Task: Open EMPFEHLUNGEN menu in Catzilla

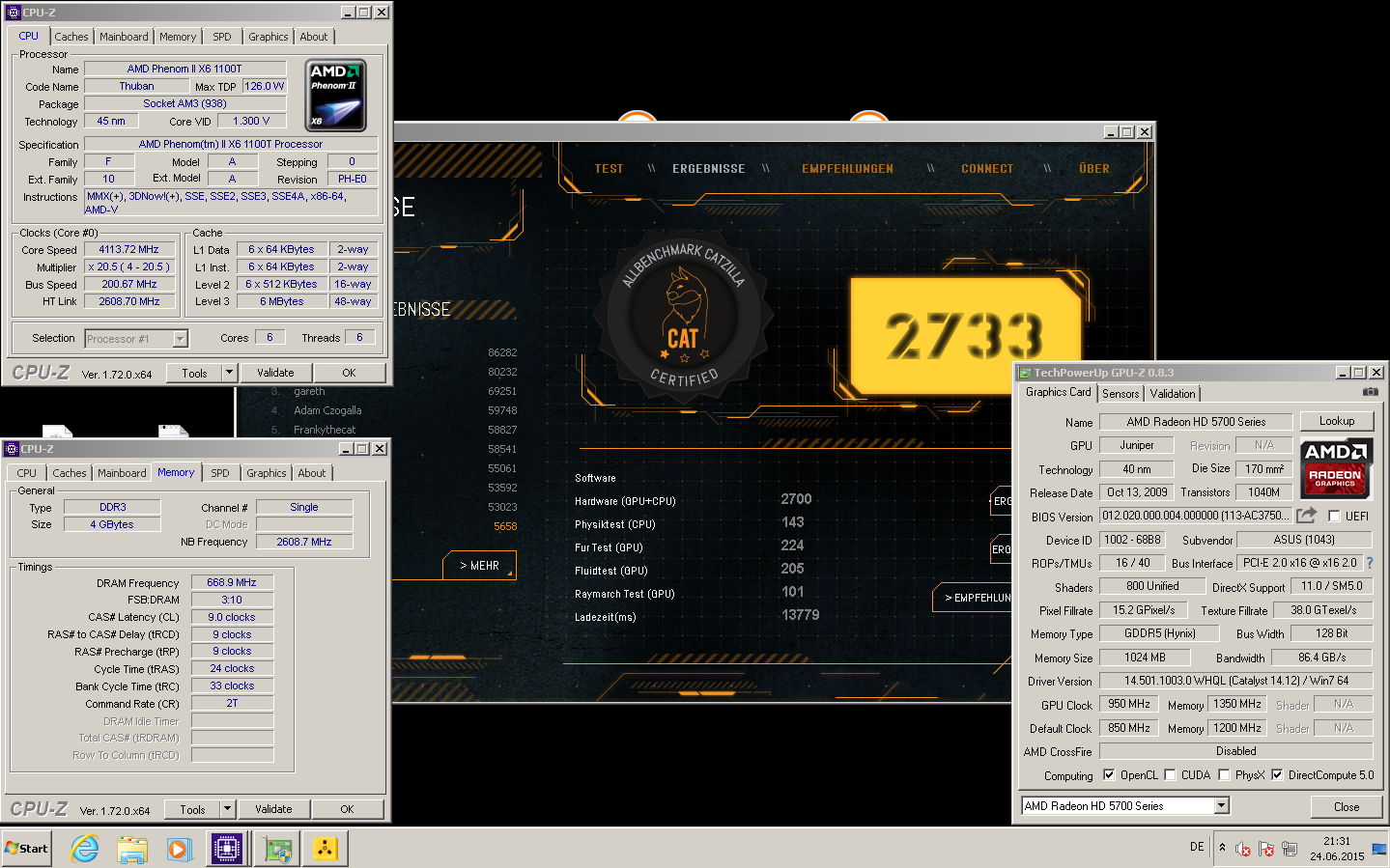Action: tap(848, 169)
